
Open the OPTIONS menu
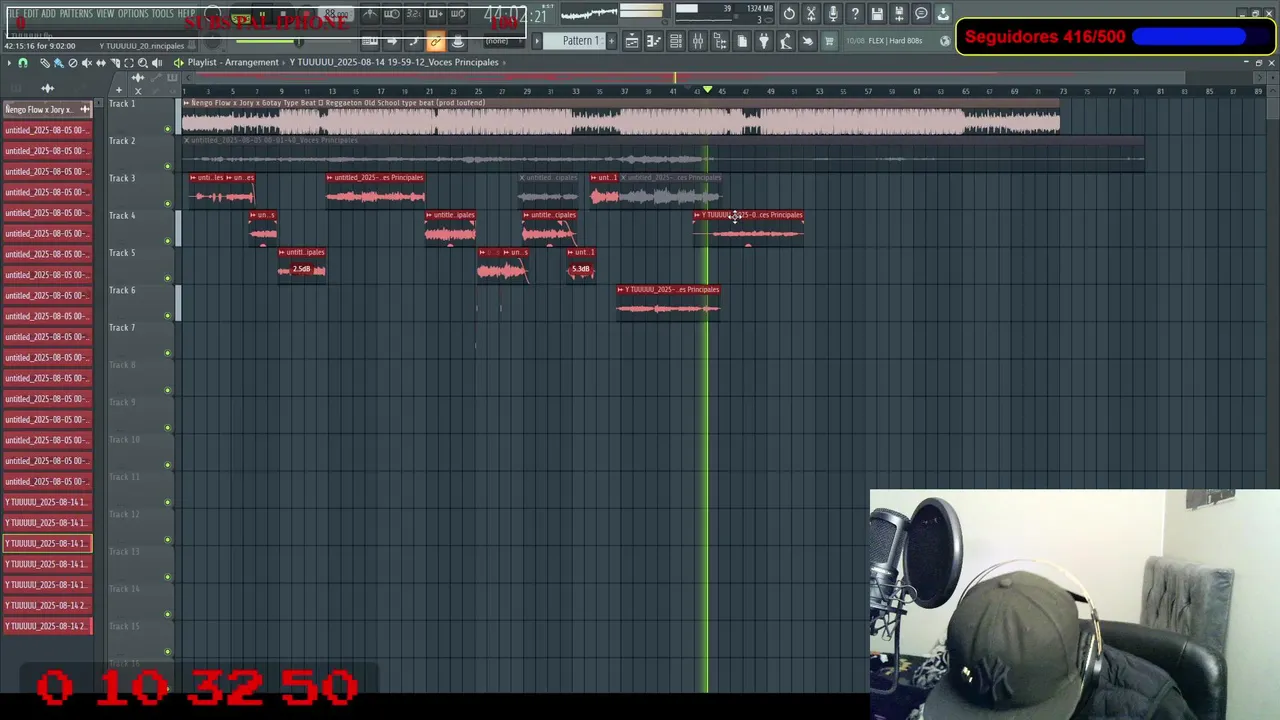coord(133,13)
